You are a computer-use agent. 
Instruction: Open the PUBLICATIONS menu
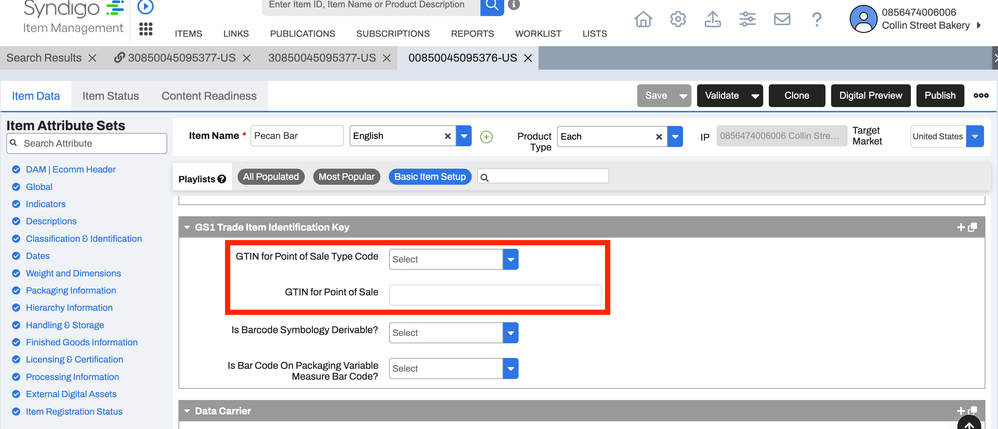point(302,34)
